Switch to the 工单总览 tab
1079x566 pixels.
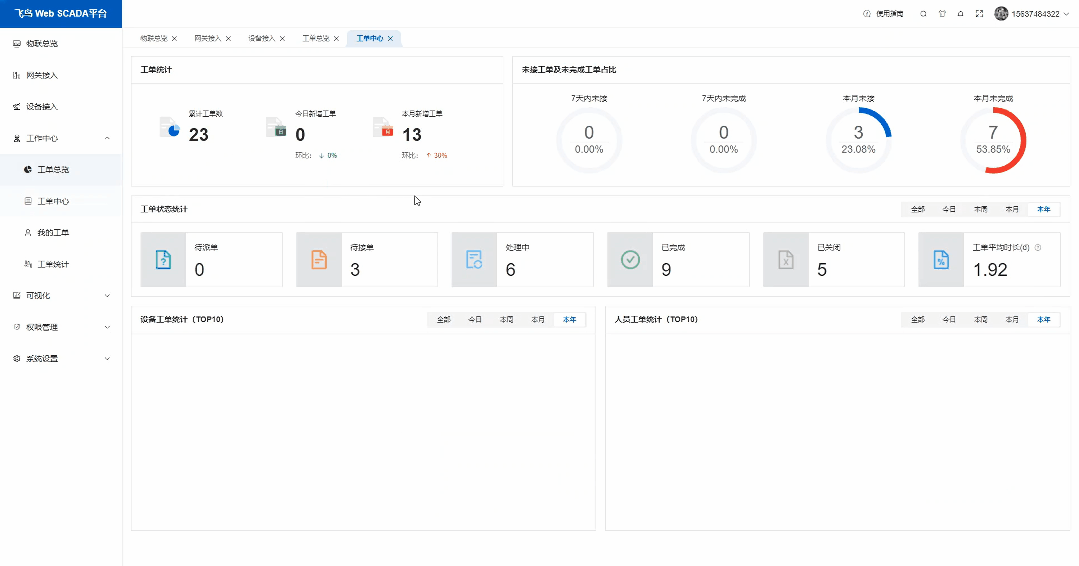(315, 39)
